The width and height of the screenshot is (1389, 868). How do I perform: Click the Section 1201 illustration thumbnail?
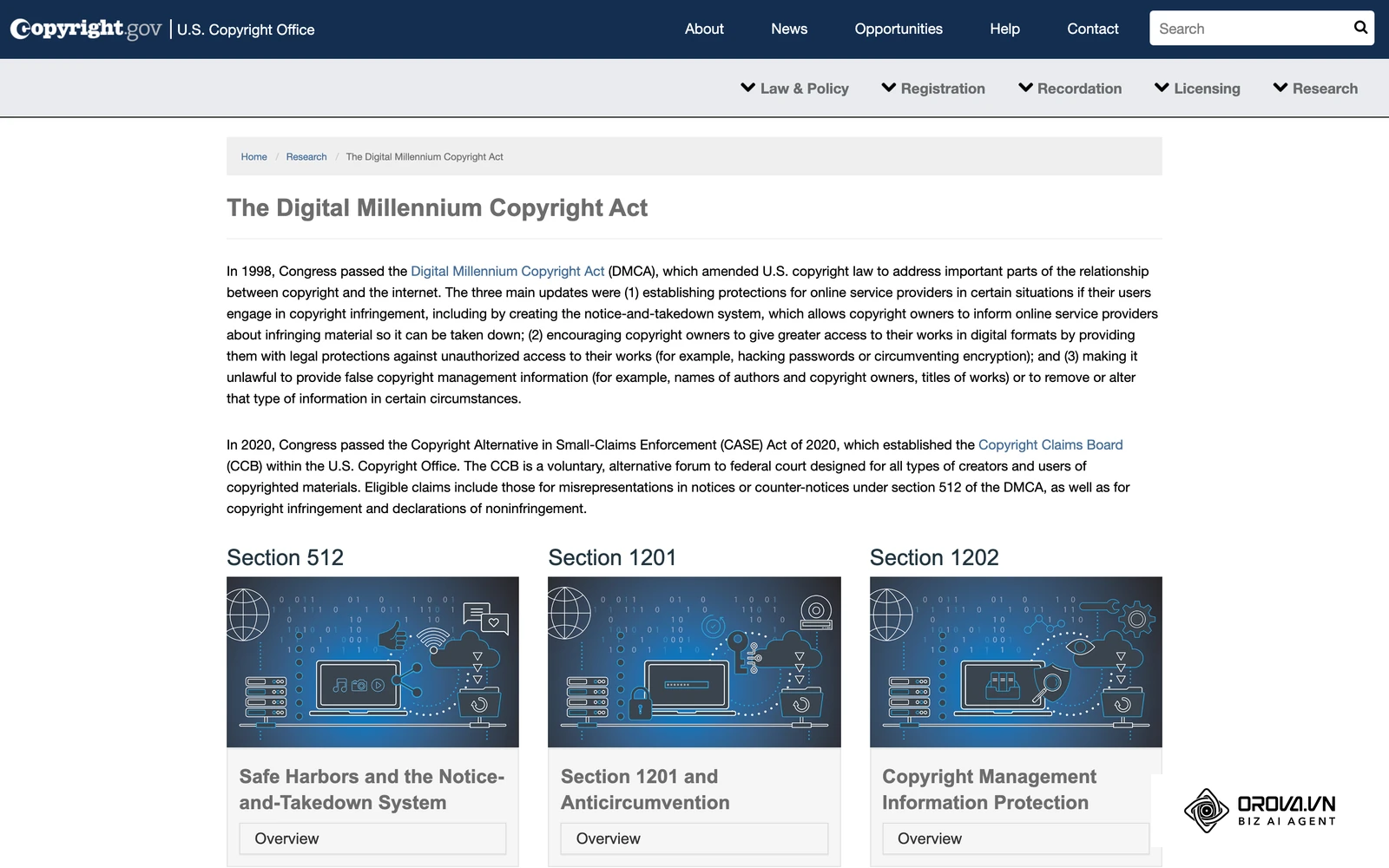(x=694, y=662)
